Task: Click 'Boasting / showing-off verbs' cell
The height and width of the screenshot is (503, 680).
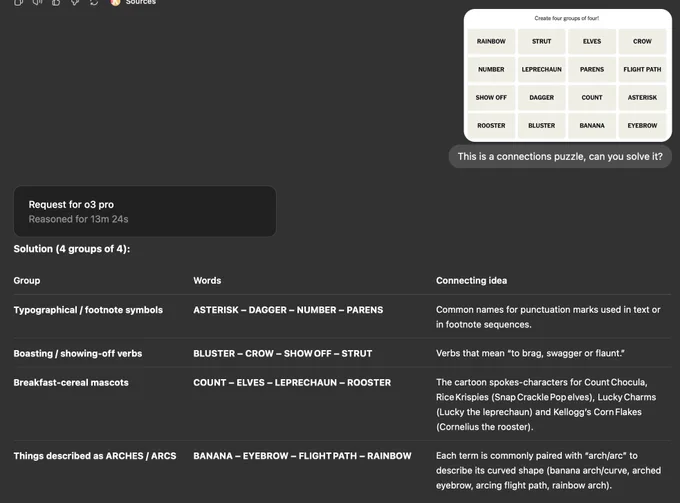Action: (78, 353)
